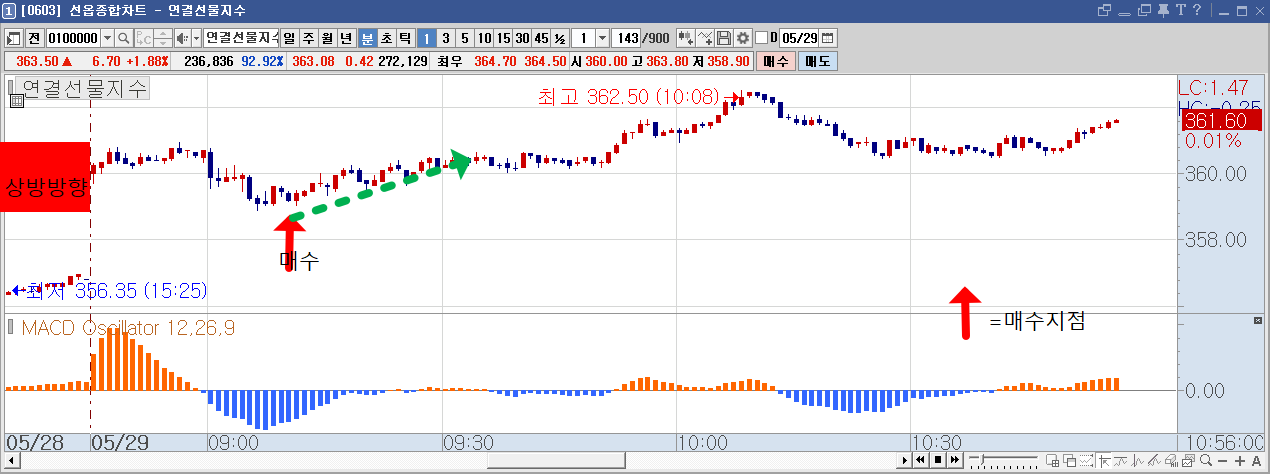Image resolution: width=1270 pixels, height=474 pixels.
Task: Click the plus zoom-in icon at bottom right
Action: (1239, 461)
